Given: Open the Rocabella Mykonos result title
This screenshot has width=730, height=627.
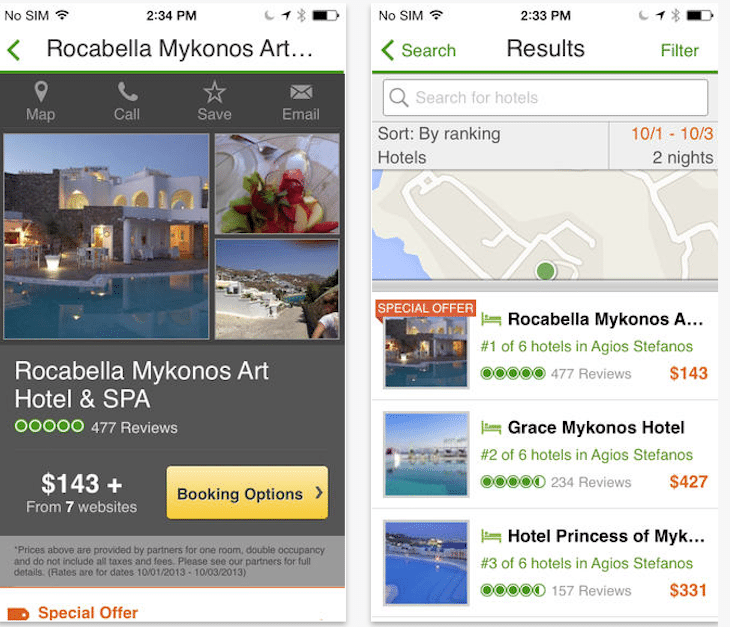Looking at the screenshot, I should click(x=605, y=319).
